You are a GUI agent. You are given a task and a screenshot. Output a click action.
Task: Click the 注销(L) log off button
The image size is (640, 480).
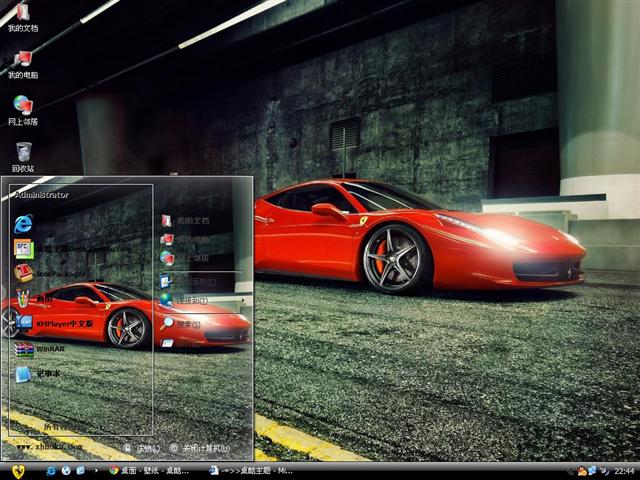coord(142,448)
